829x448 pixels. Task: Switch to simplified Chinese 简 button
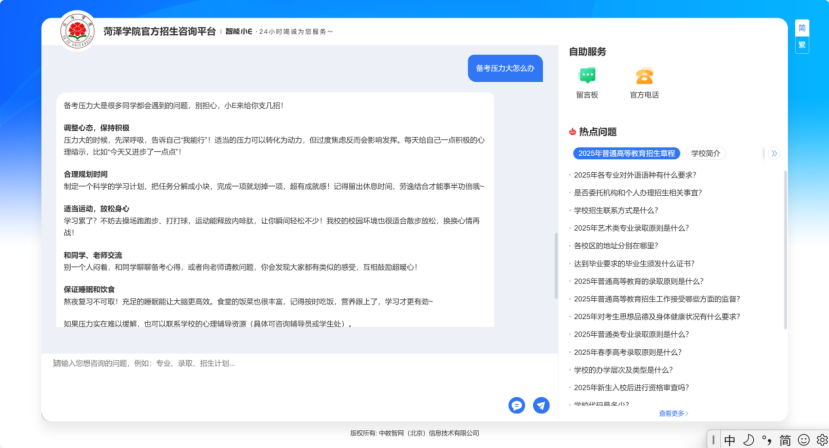pos(802,28)
